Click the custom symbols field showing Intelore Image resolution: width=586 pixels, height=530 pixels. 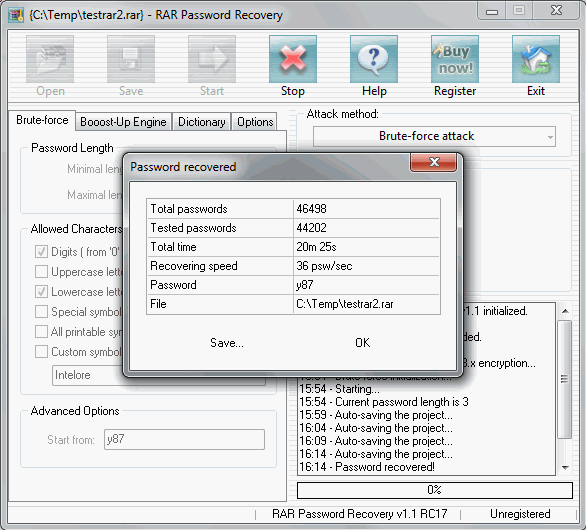158,375
